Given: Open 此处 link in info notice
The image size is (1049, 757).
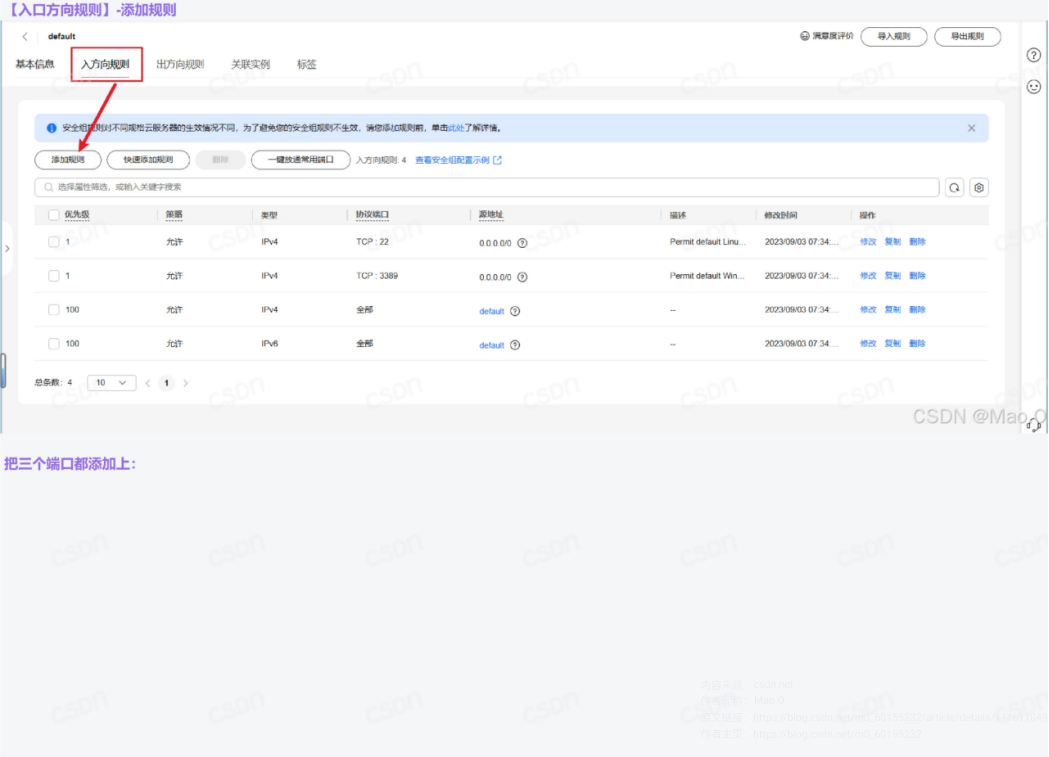Looking at the screenshot, I should pos(456,128).
